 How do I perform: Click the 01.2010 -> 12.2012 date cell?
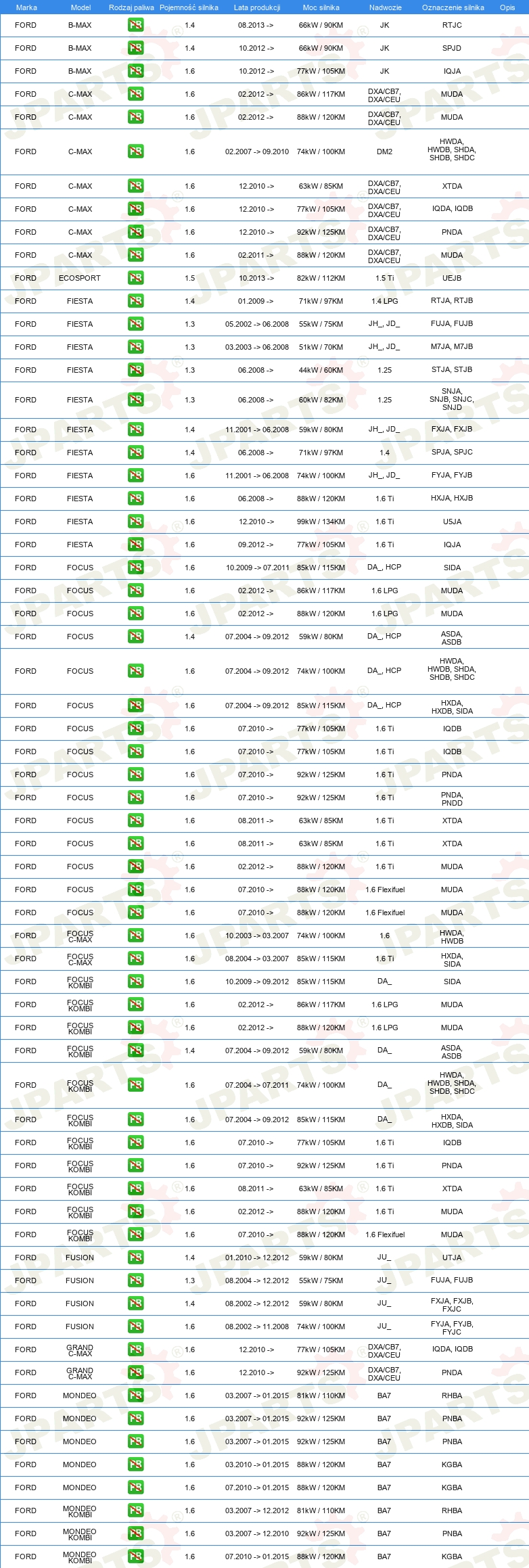[257, 1258]
